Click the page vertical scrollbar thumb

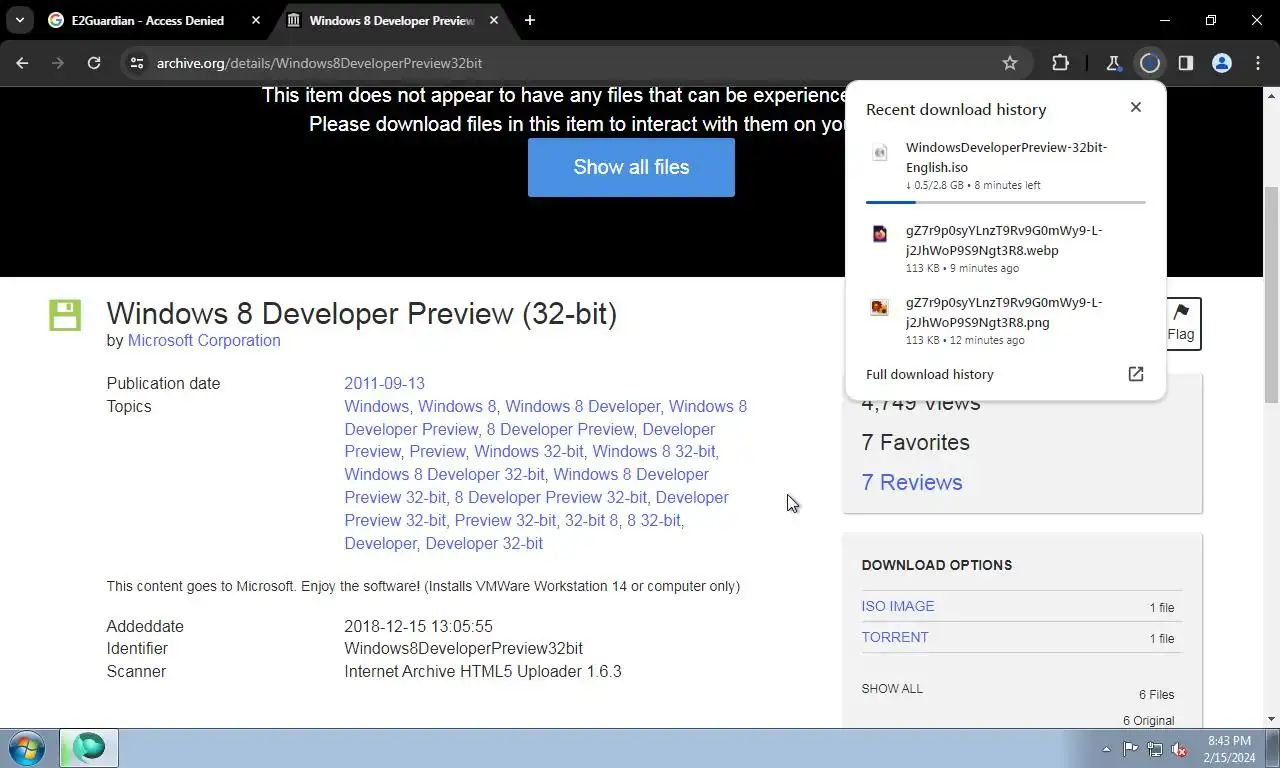tap(1271, 296)
